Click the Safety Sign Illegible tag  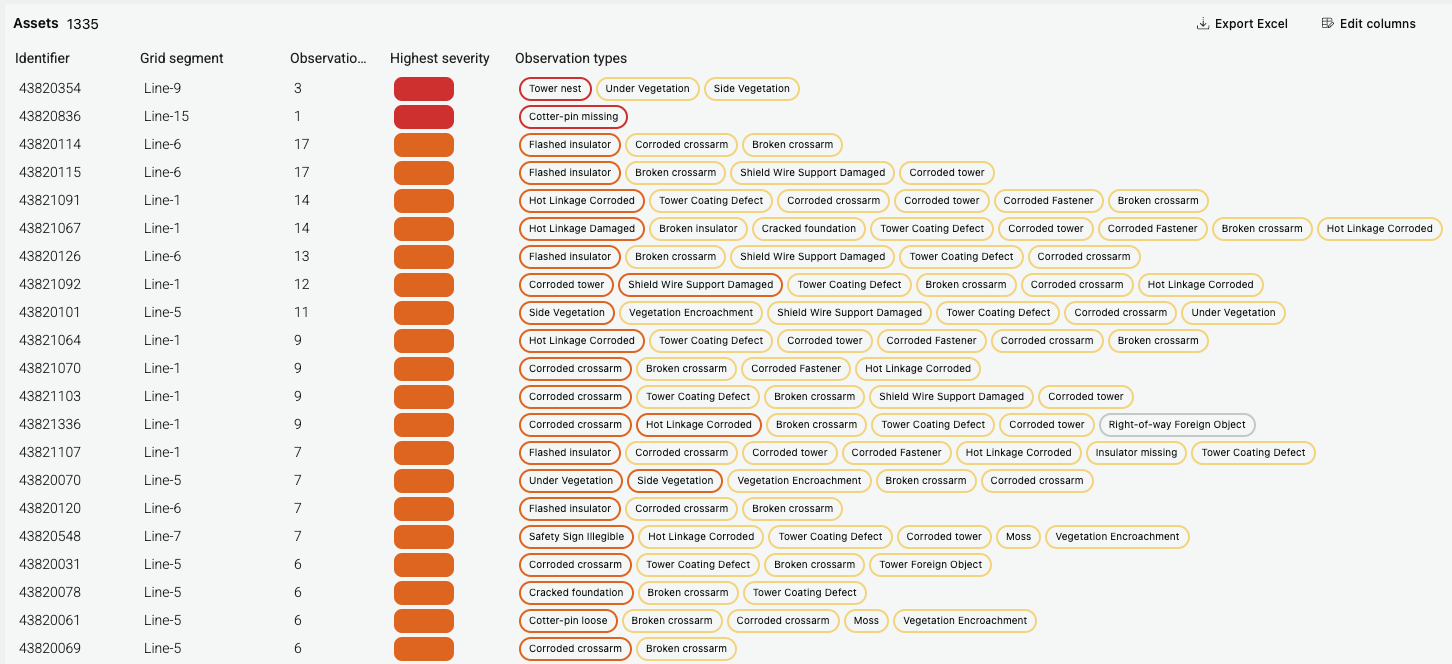[x=576, y=537]
